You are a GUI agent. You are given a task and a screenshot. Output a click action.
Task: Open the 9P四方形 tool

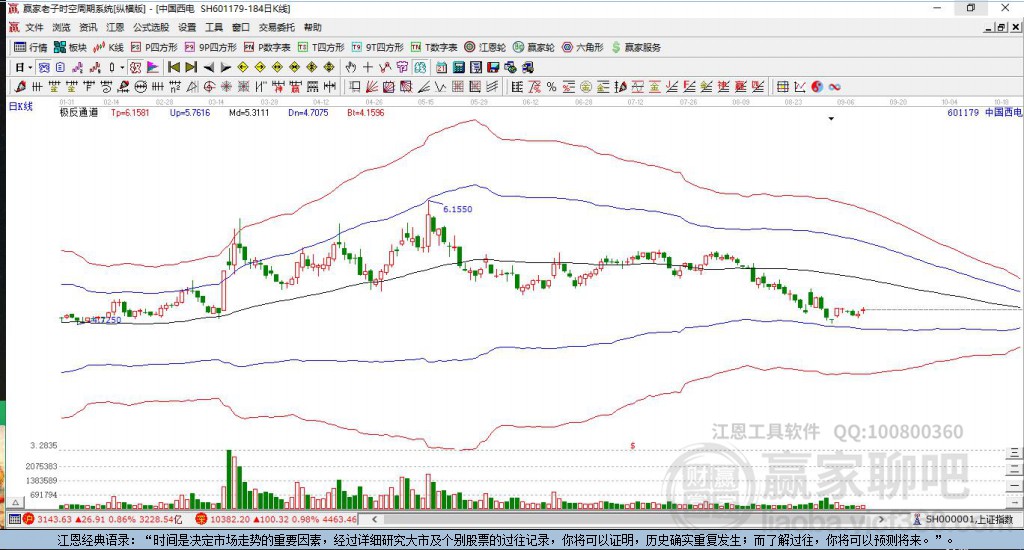[x=210, y=47]
